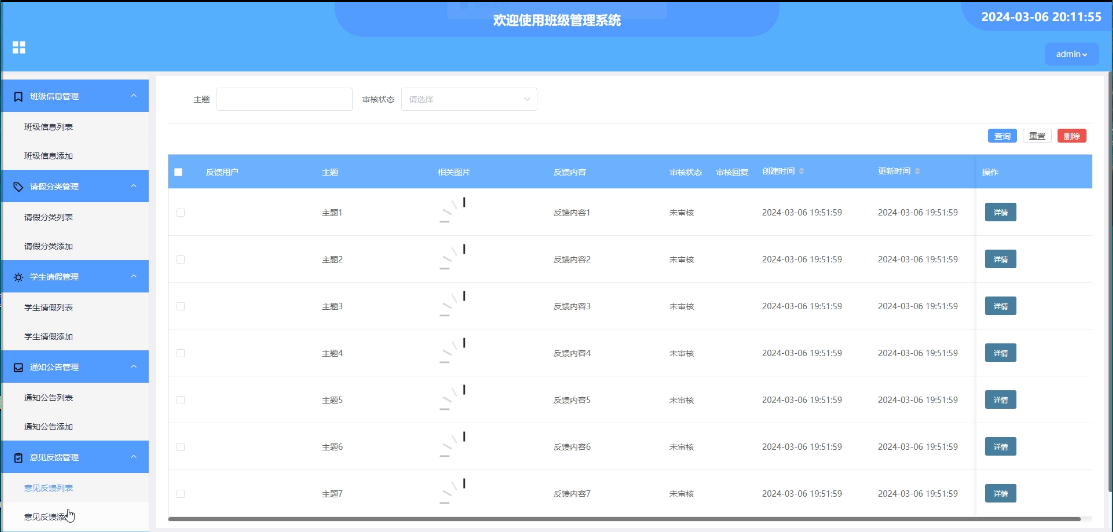Click the table's horizontal scrollbar
1113x532 pixels.
click(x=625, y=520)
